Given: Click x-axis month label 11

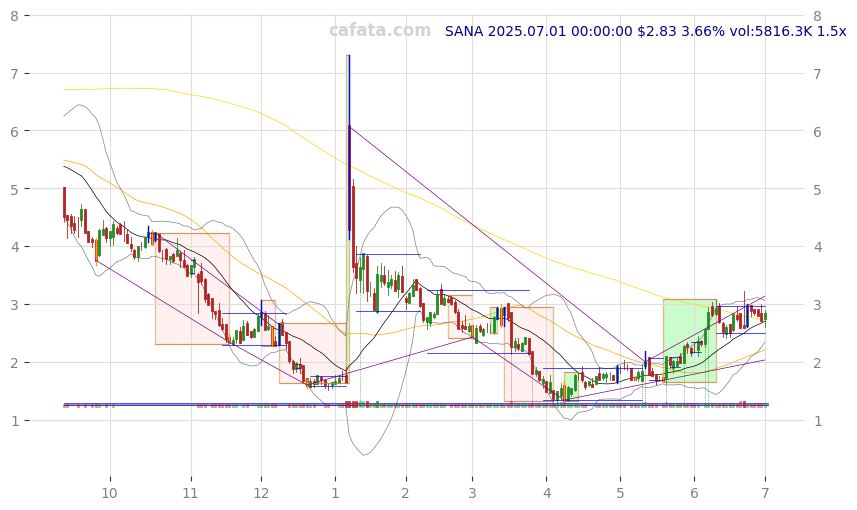Looking at the screenshot, I should pos(190,493).
